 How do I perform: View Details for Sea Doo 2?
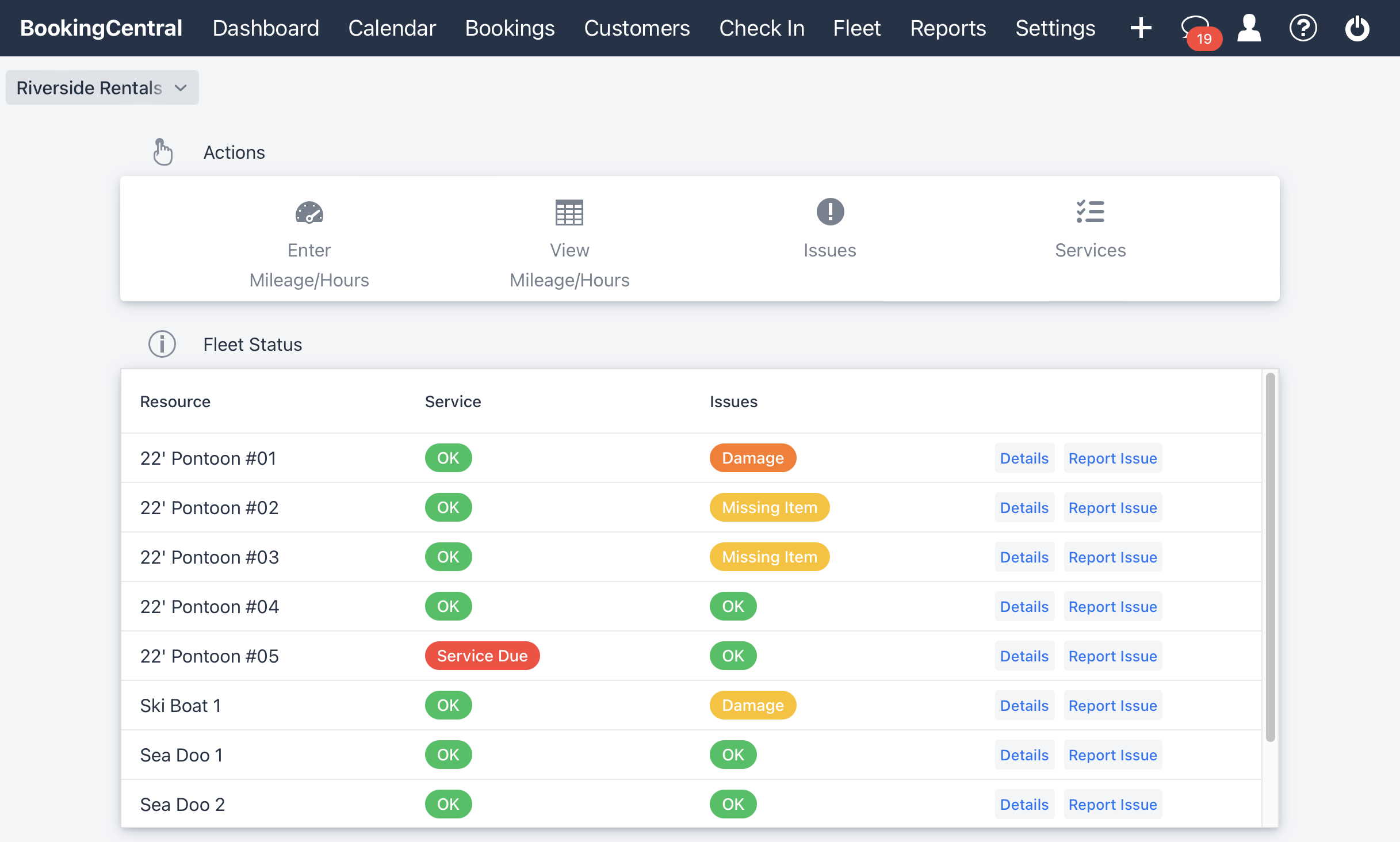(1024, 804)
